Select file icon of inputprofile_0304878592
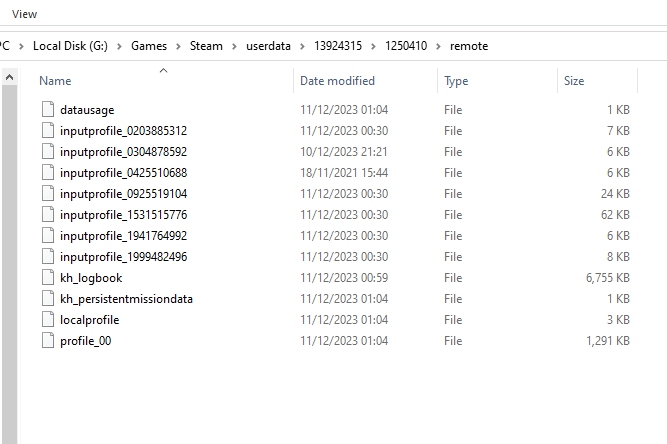This screenshot has width=667, height=444. [x=48, y=151]
